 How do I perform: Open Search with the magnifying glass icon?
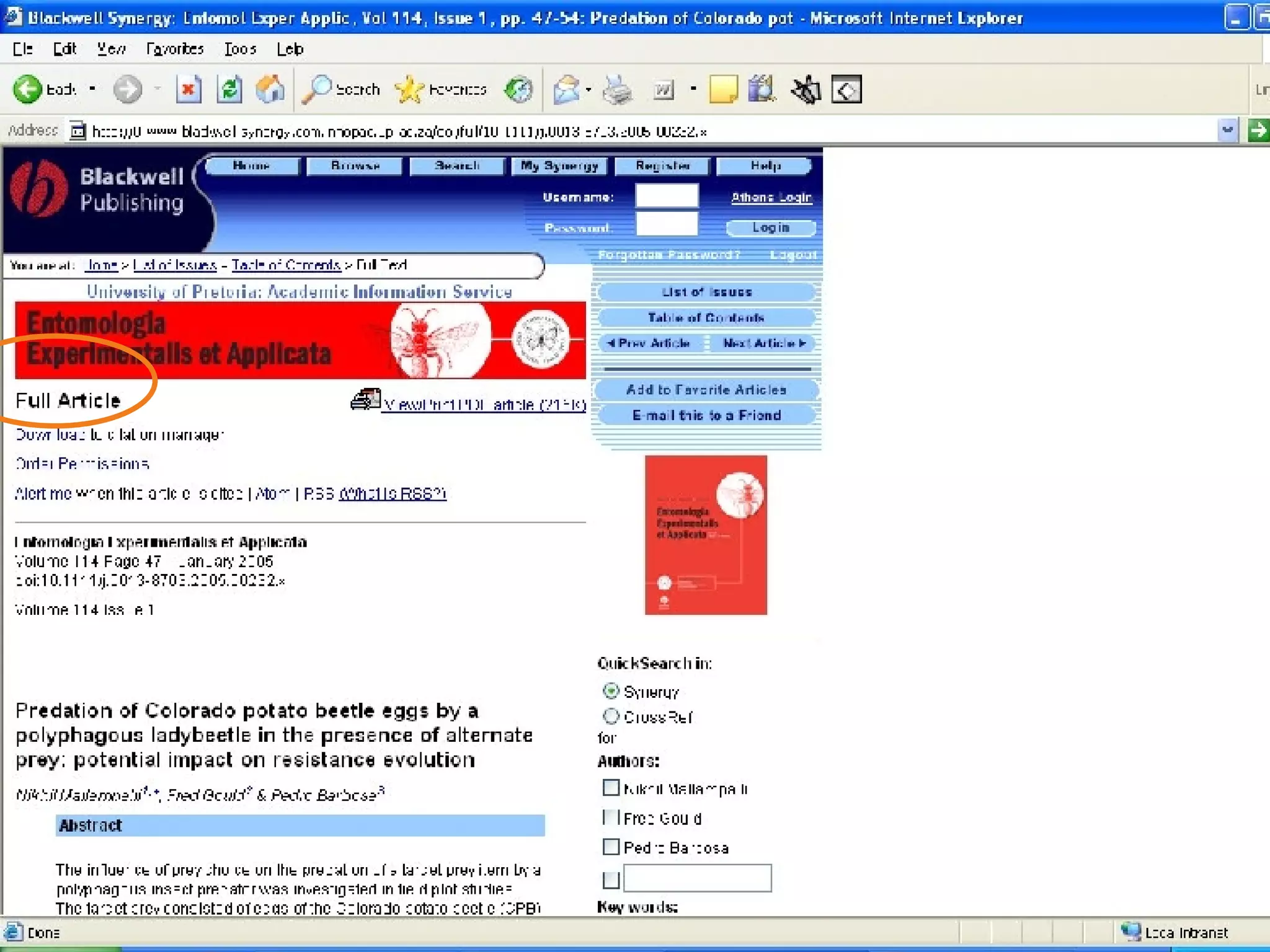tap(317, 90)
